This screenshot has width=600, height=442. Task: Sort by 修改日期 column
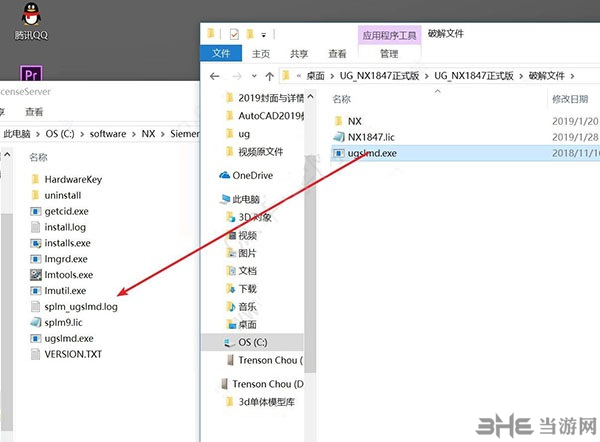(570, 99)
